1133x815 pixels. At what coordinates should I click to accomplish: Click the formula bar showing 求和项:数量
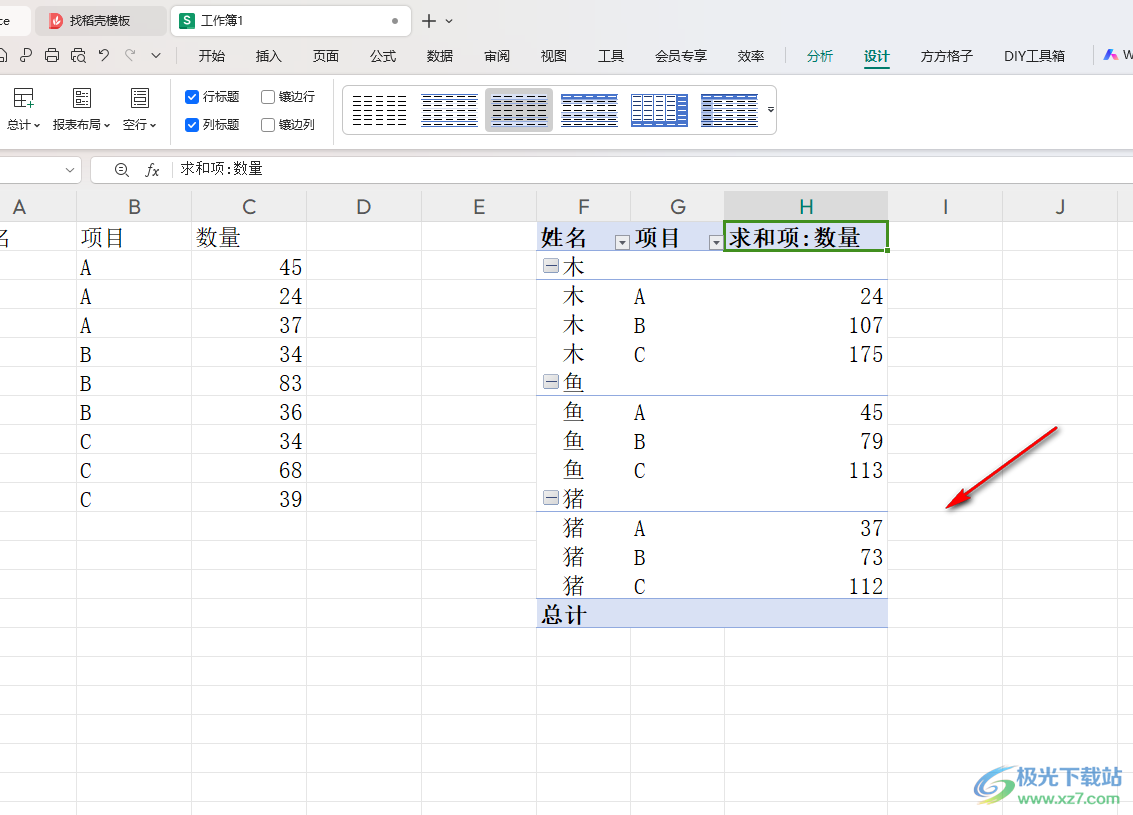click(650, 169)
